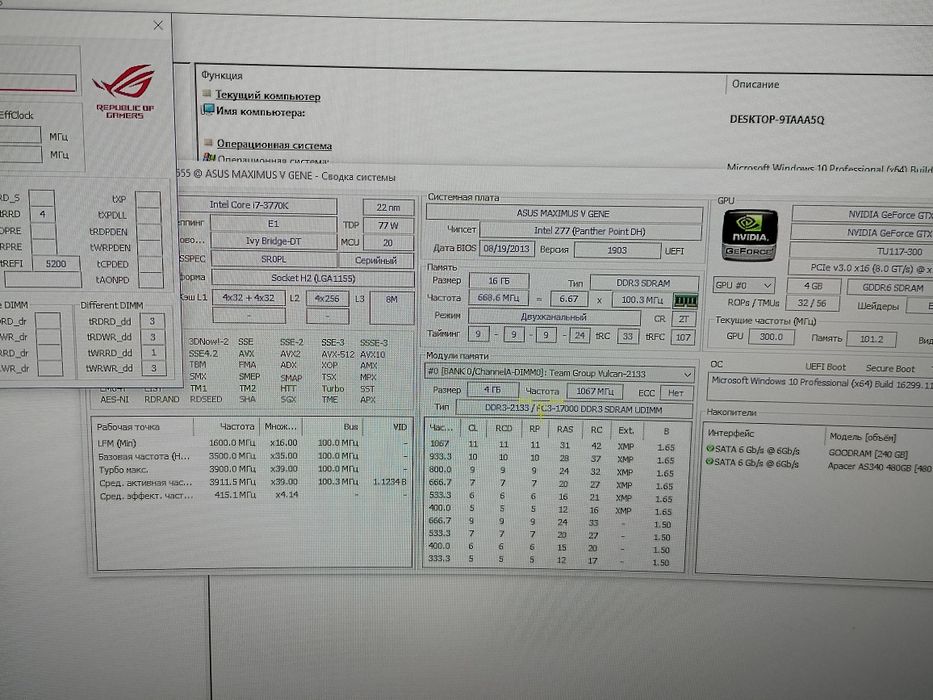
Task: Click the GOODRAM [240 GB] drive entry
Action: tap(868, 453)
